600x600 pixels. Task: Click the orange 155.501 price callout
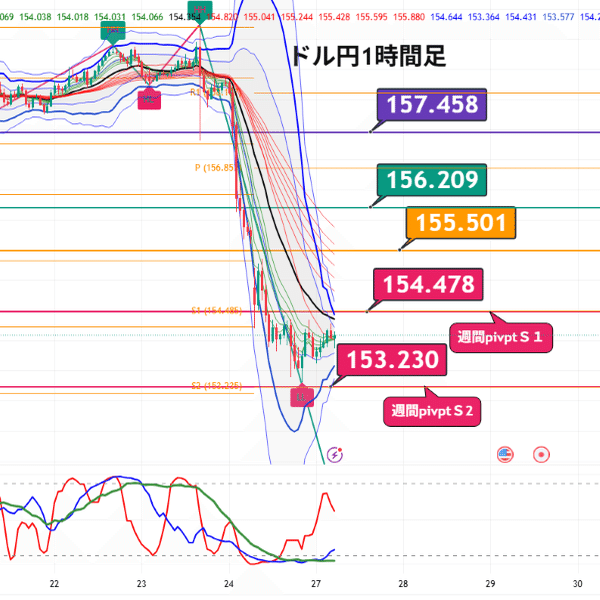(x=461, y=223)
